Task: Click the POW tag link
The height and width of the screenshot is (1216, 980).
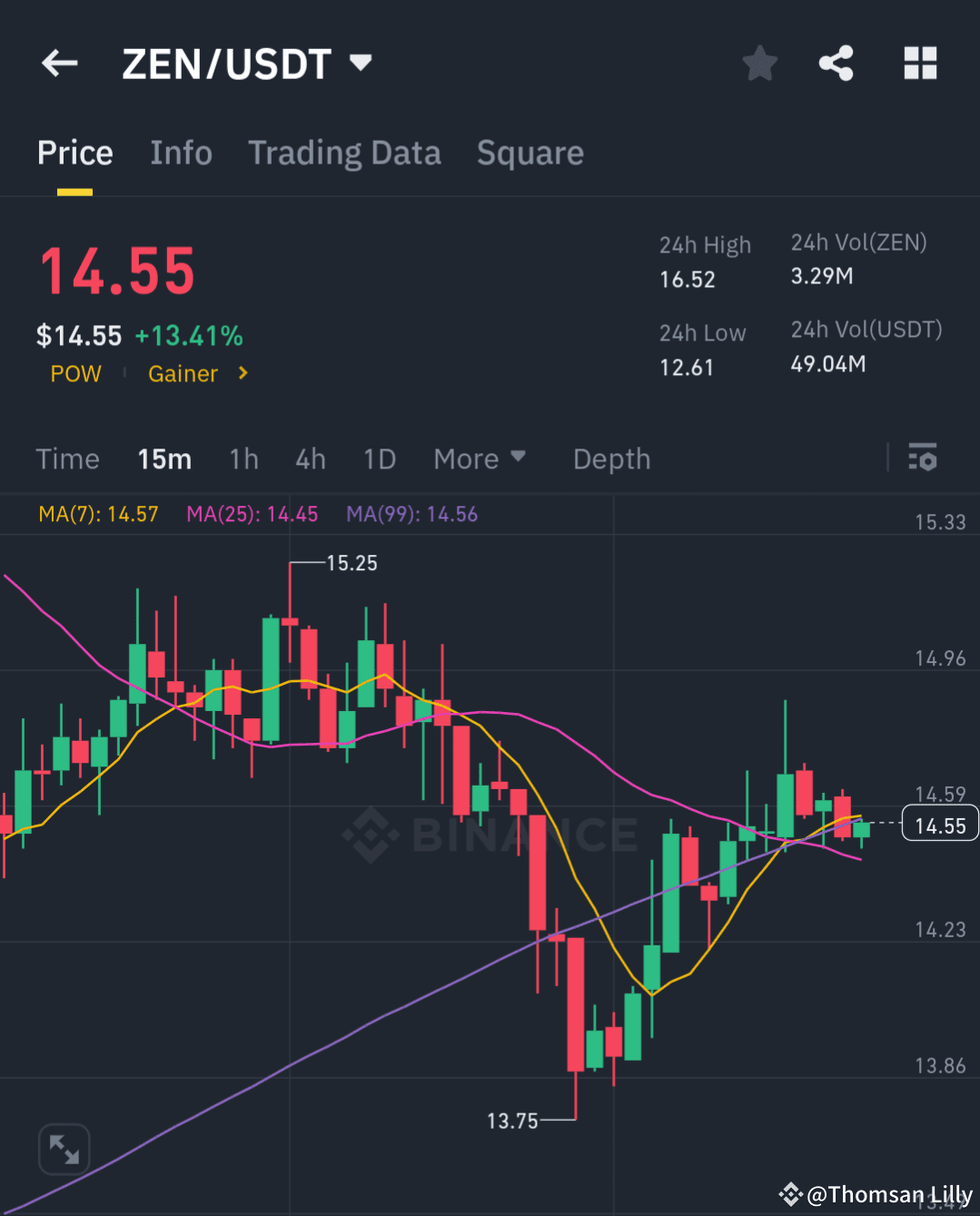Action: [x=75, y=373]
